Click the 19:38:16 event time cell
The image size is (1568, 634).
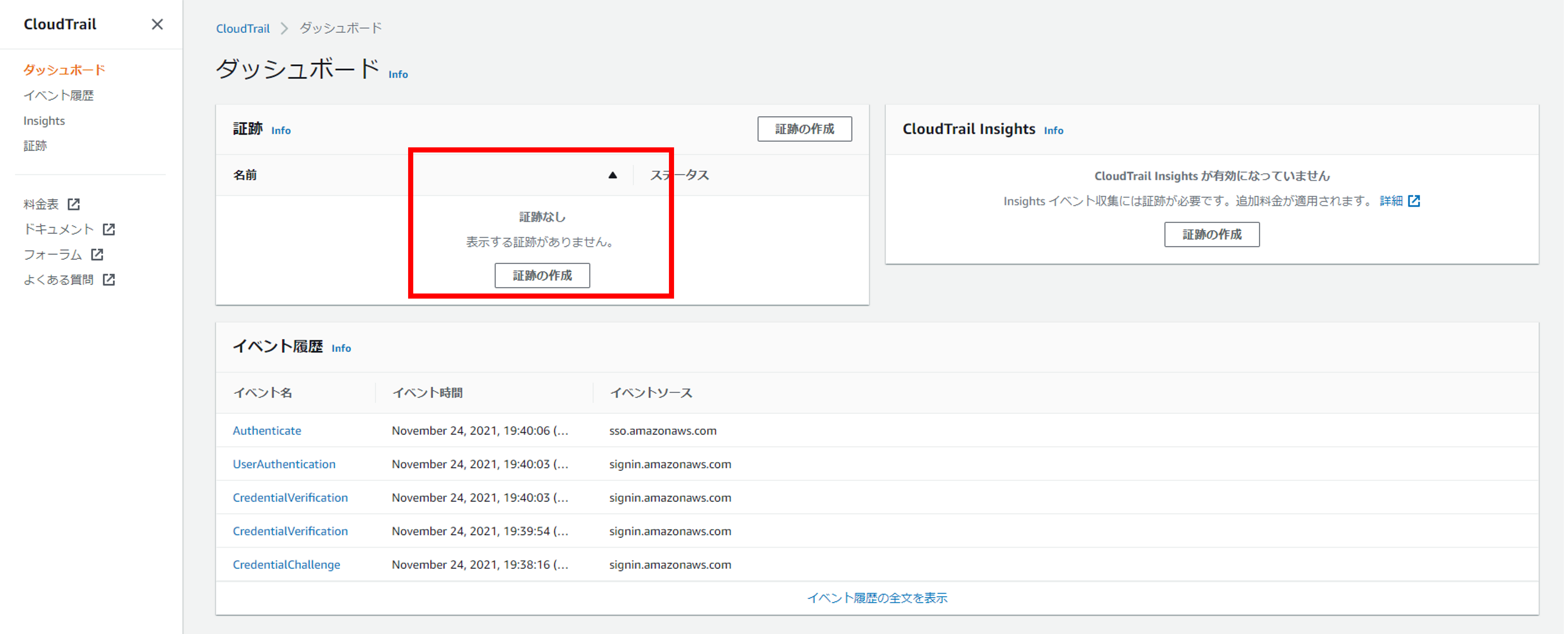pos(480,565)
